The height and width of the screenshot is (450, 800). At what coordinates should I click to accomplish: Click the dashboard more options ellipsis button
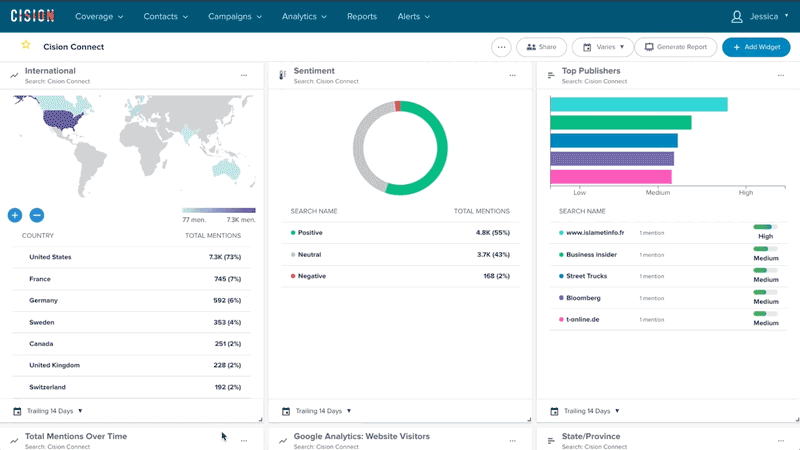[x=502, y=47]
